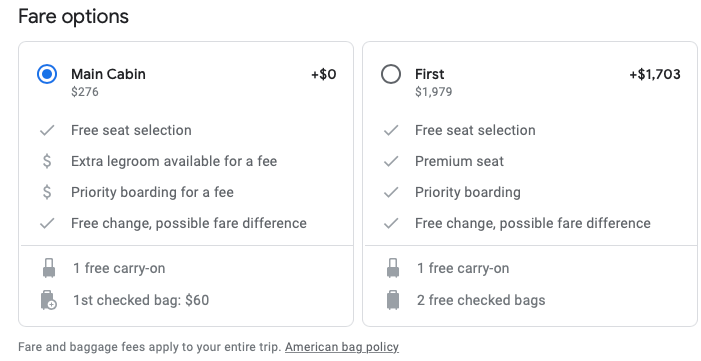The height and width of the screenshot is (361, 701).
Task: Click the Fare options heading
Action: click(73, 17)
